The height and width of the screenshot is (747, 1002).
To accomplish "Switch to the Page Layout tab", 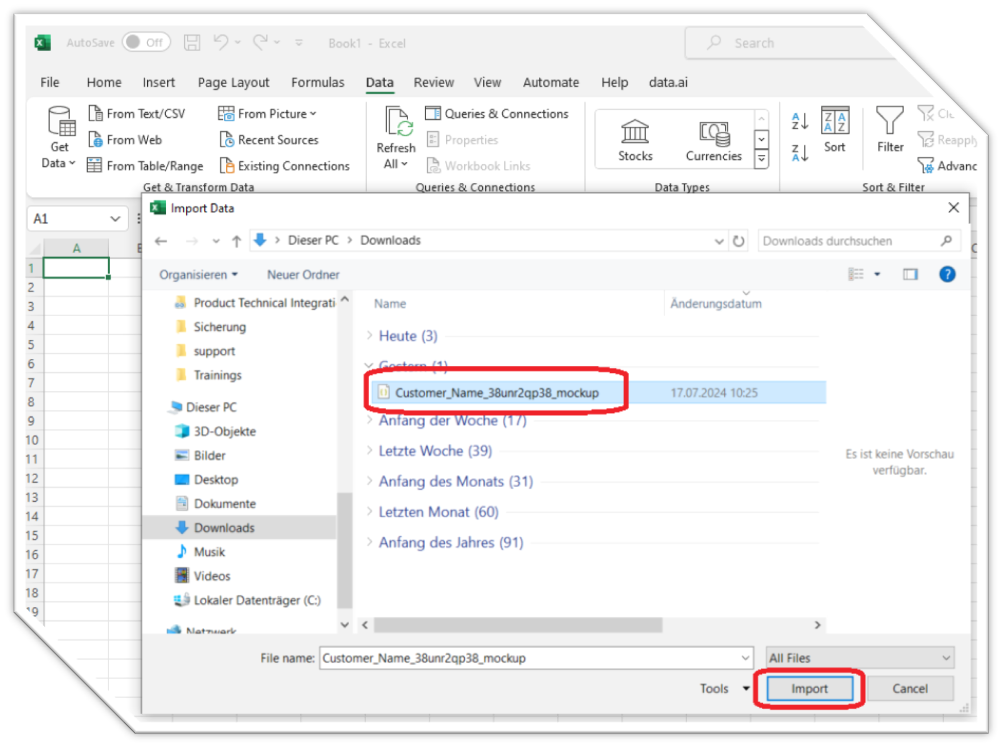I will pyautogui.click(x=233, y=83).
